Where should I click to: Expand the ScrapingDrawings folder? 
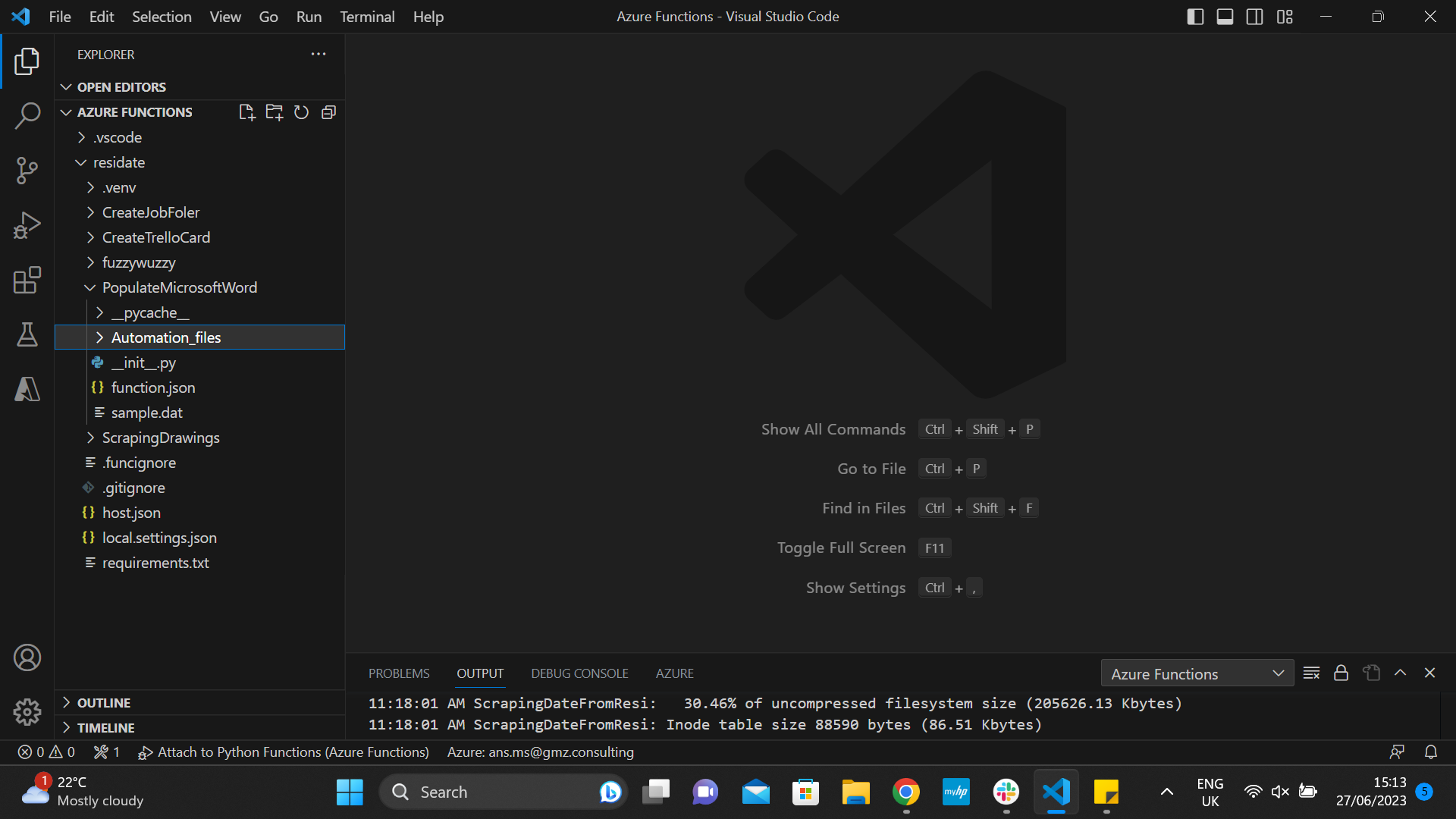click(200, 438)
